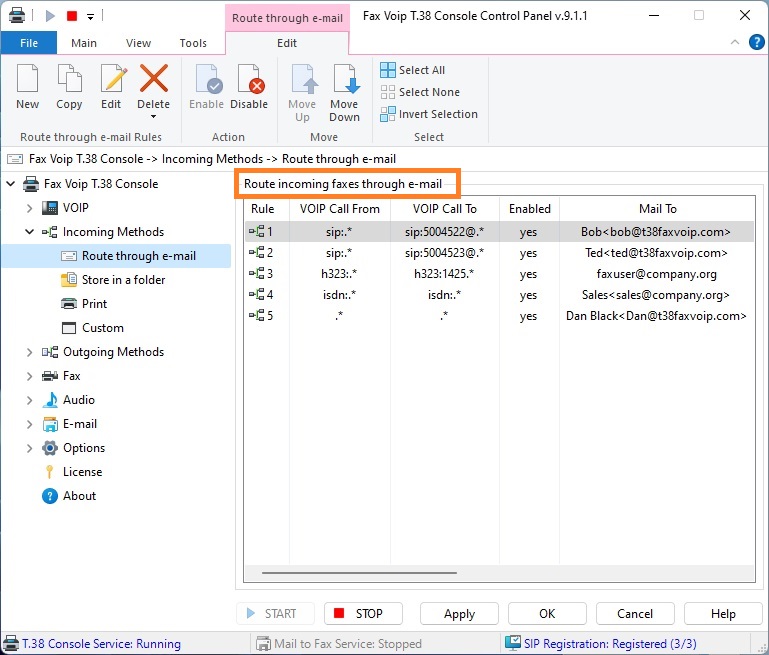Click the Move Down icon
Screen dimensions: 769x655
point(346,78)
